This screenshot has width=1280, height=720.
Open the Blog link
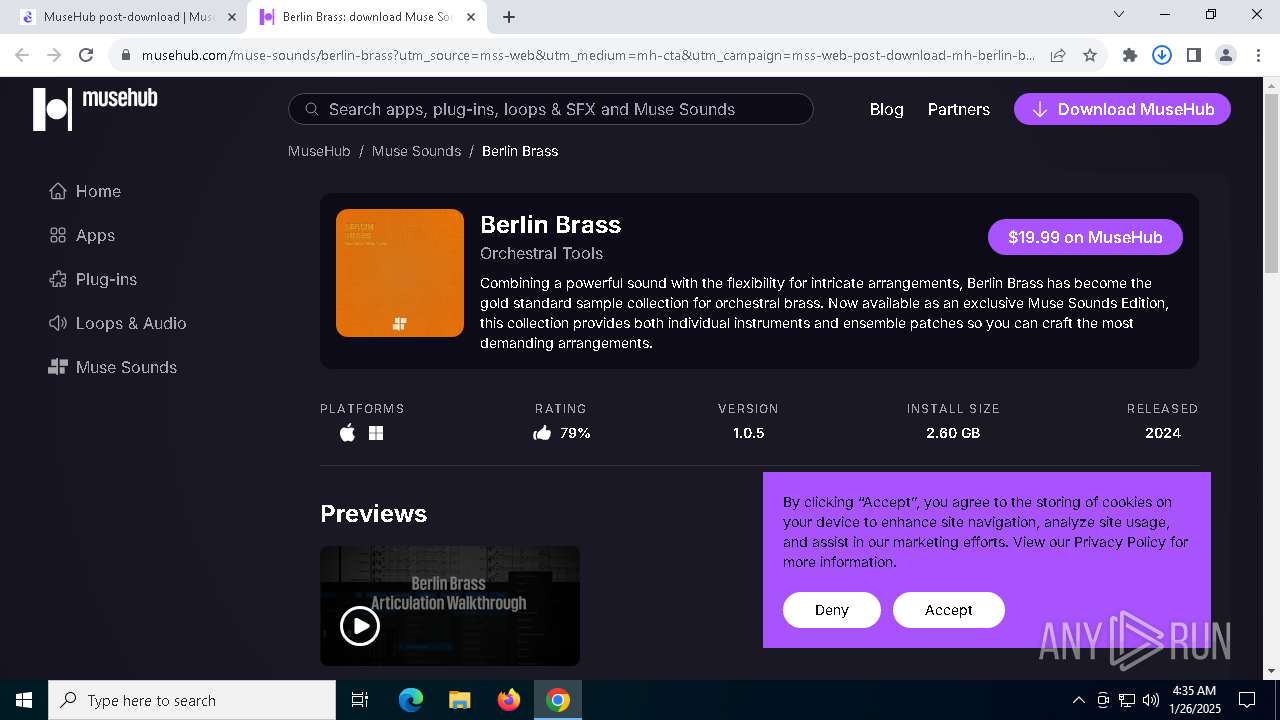tap(886, 109)
